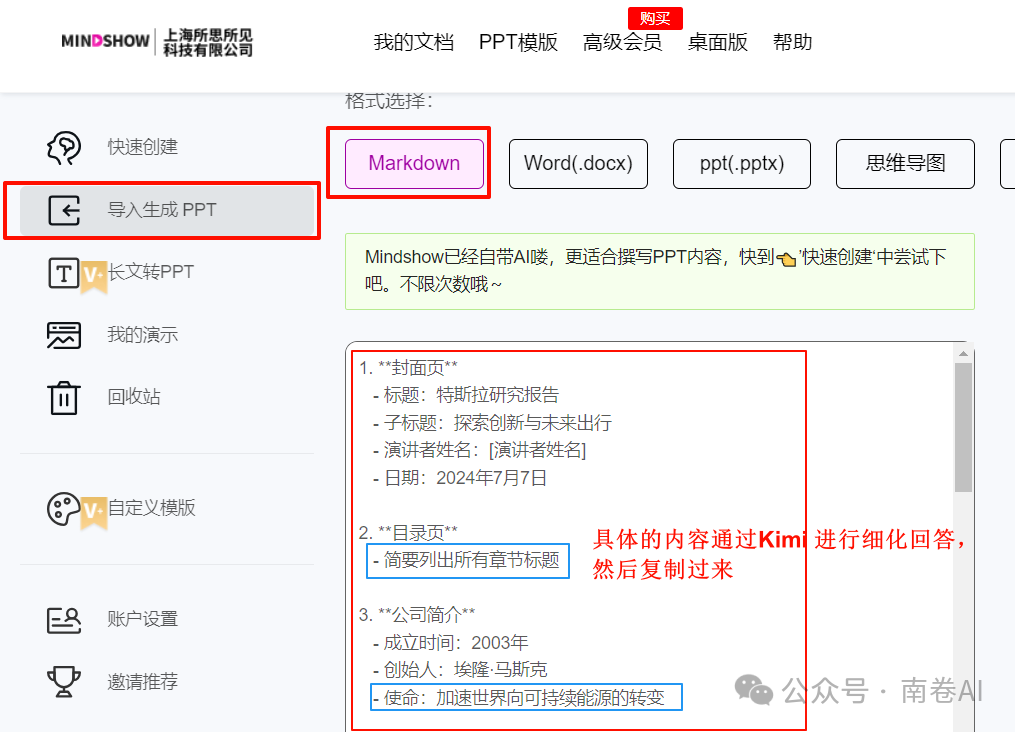
Task: Click the '1. **封面页**' heading line
Action: click(408, 368)
